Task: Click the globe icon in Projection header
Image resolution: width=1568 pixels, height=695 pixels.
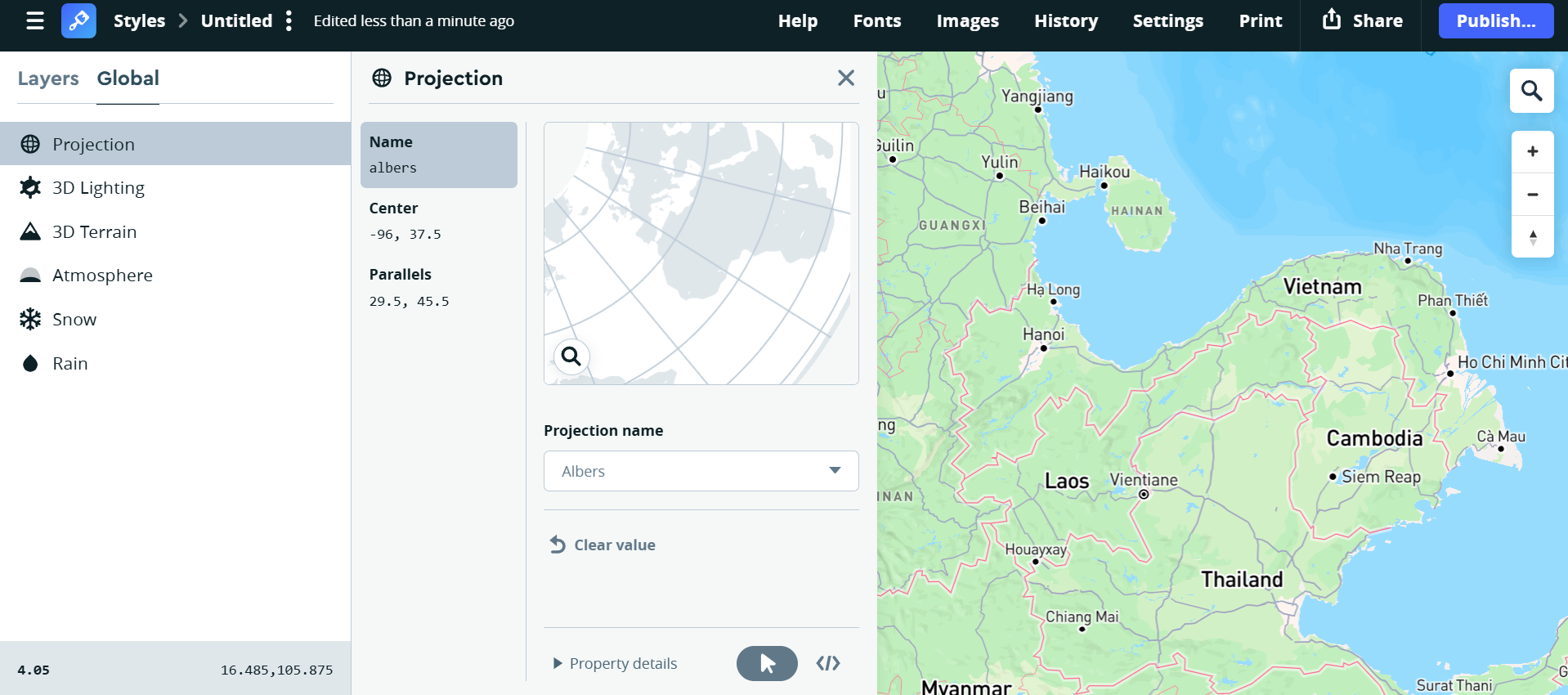Action: coord(382,78)
